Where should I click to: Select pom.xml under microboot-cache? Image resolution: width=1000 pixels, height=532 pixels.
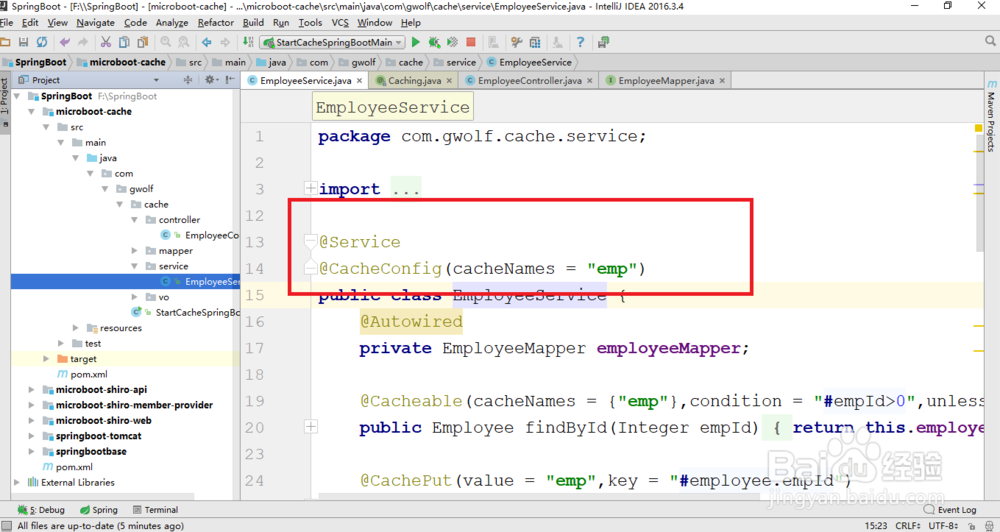coord(82,374)
